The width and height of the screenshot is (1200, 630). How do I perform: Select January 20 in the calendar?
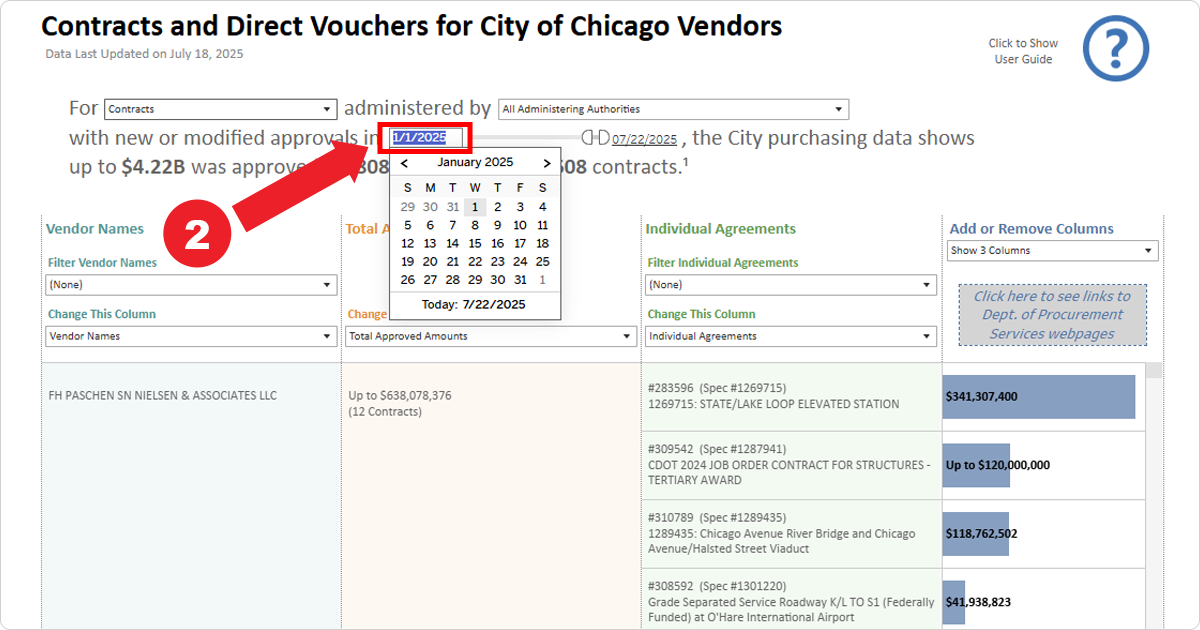pos(430,261)
